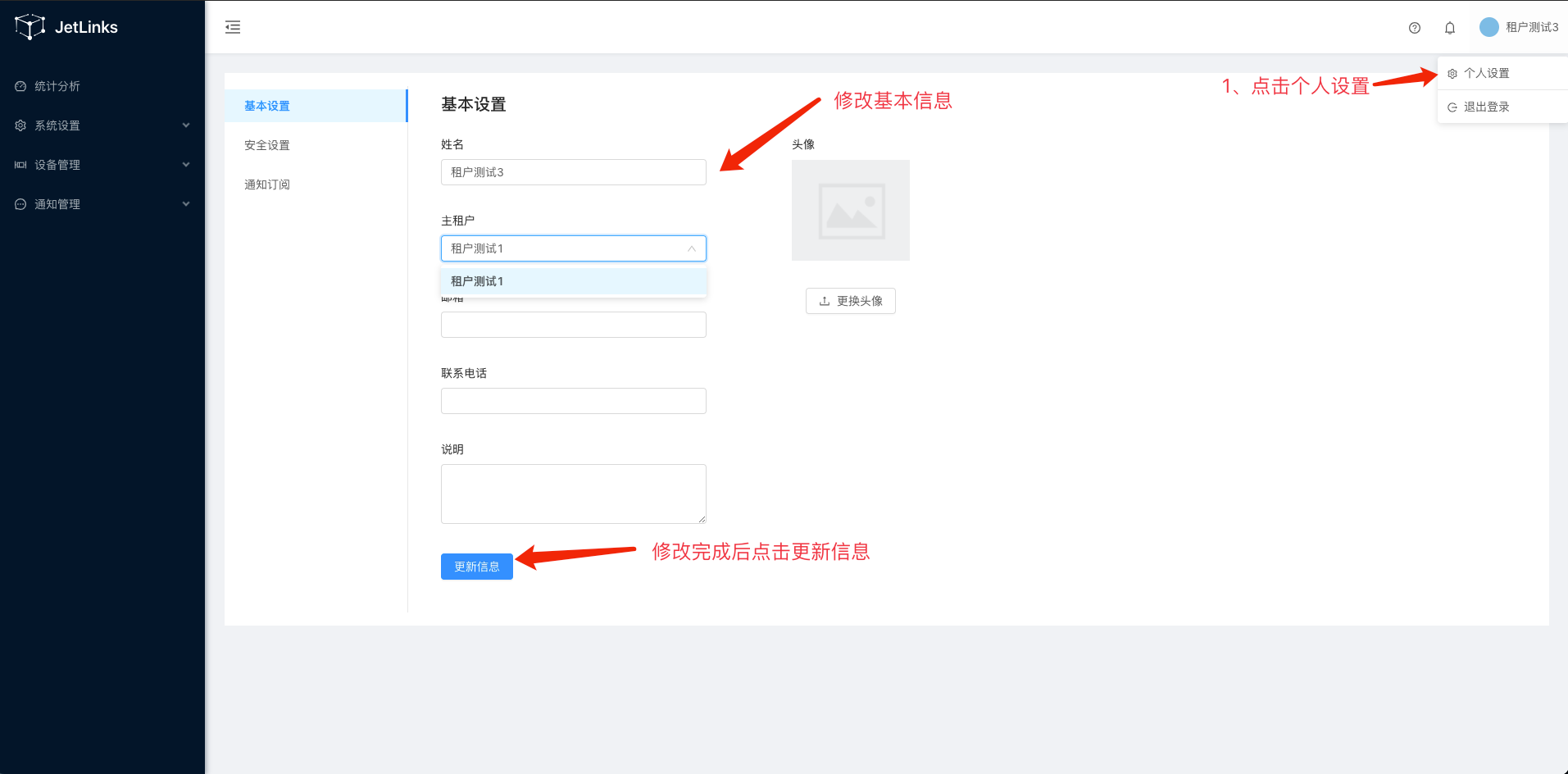Open the 租户测试3 username menu
This screenshot has height=774, width=1568.
(x=1532, y=27)
